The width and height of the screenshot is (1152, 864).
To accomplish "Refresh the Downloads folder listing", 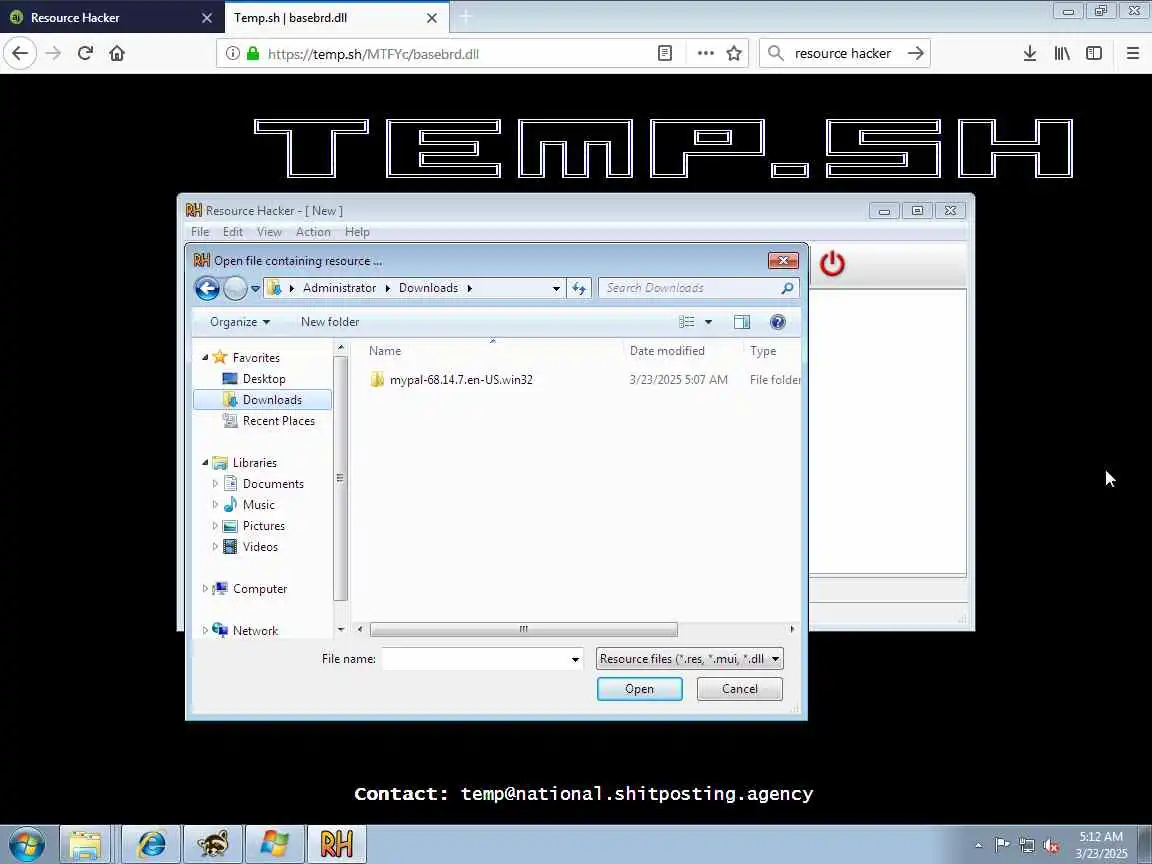I will 579,288.
